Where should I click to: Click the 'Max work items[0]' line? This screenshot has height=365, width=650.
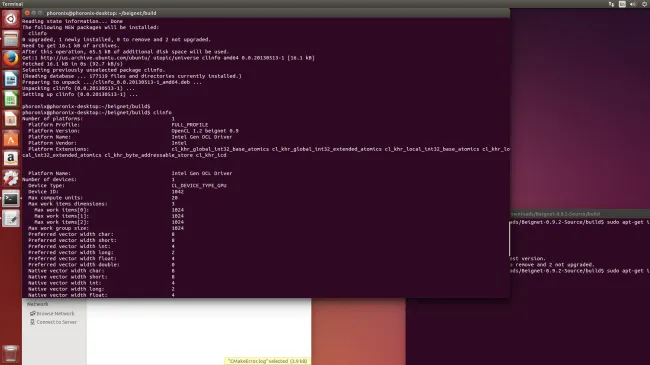pos(109,210)
